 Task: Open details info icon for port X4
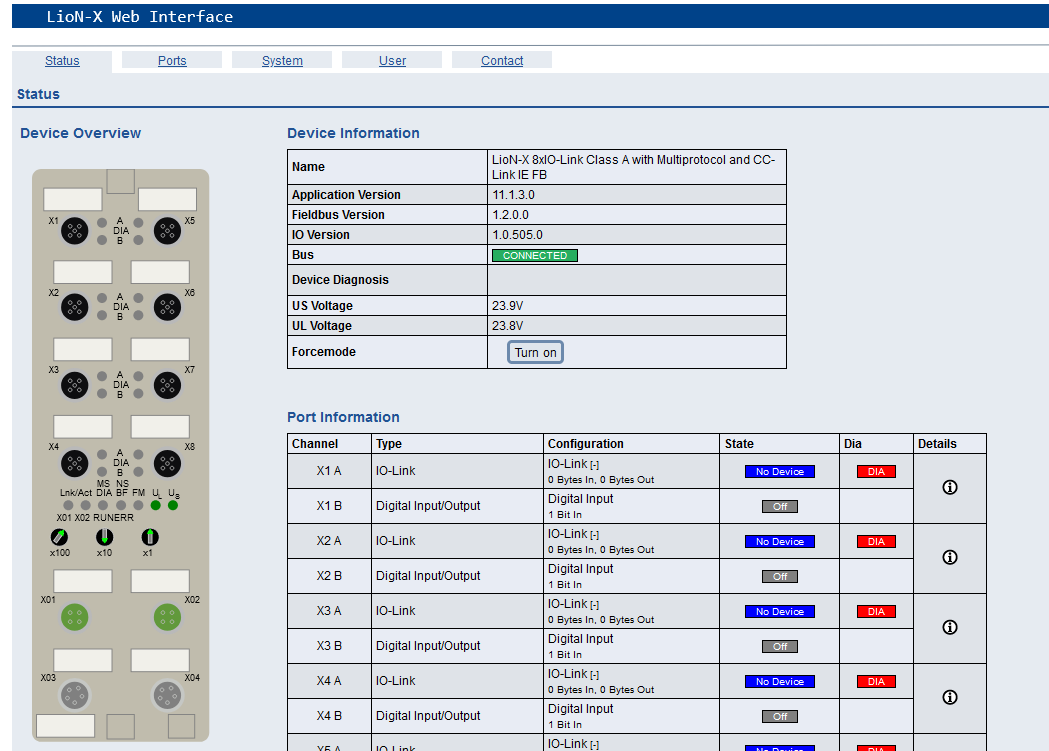[x=949, y=698]
